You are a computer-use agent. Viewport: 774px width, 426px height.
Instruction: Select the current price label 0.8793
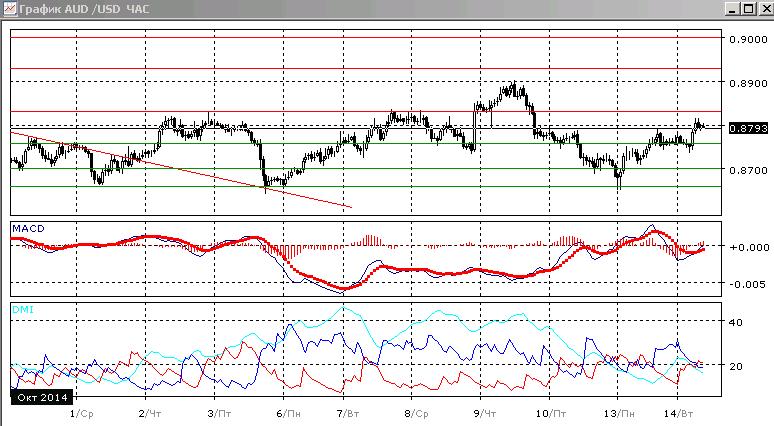[x=748, y=128]
